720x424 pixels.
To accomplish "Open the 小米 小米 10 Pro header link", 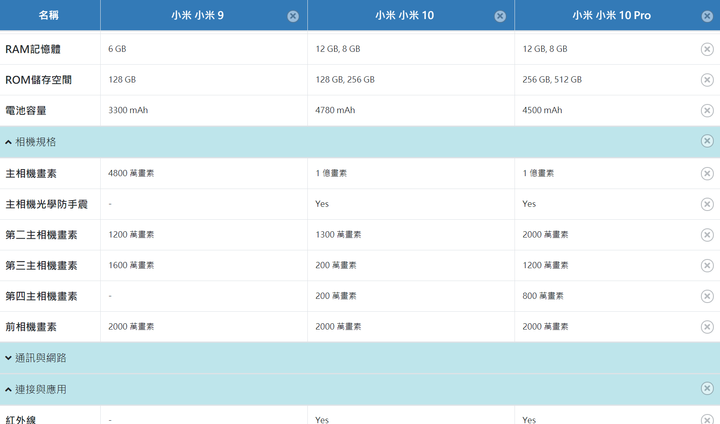I will [612, 16].
